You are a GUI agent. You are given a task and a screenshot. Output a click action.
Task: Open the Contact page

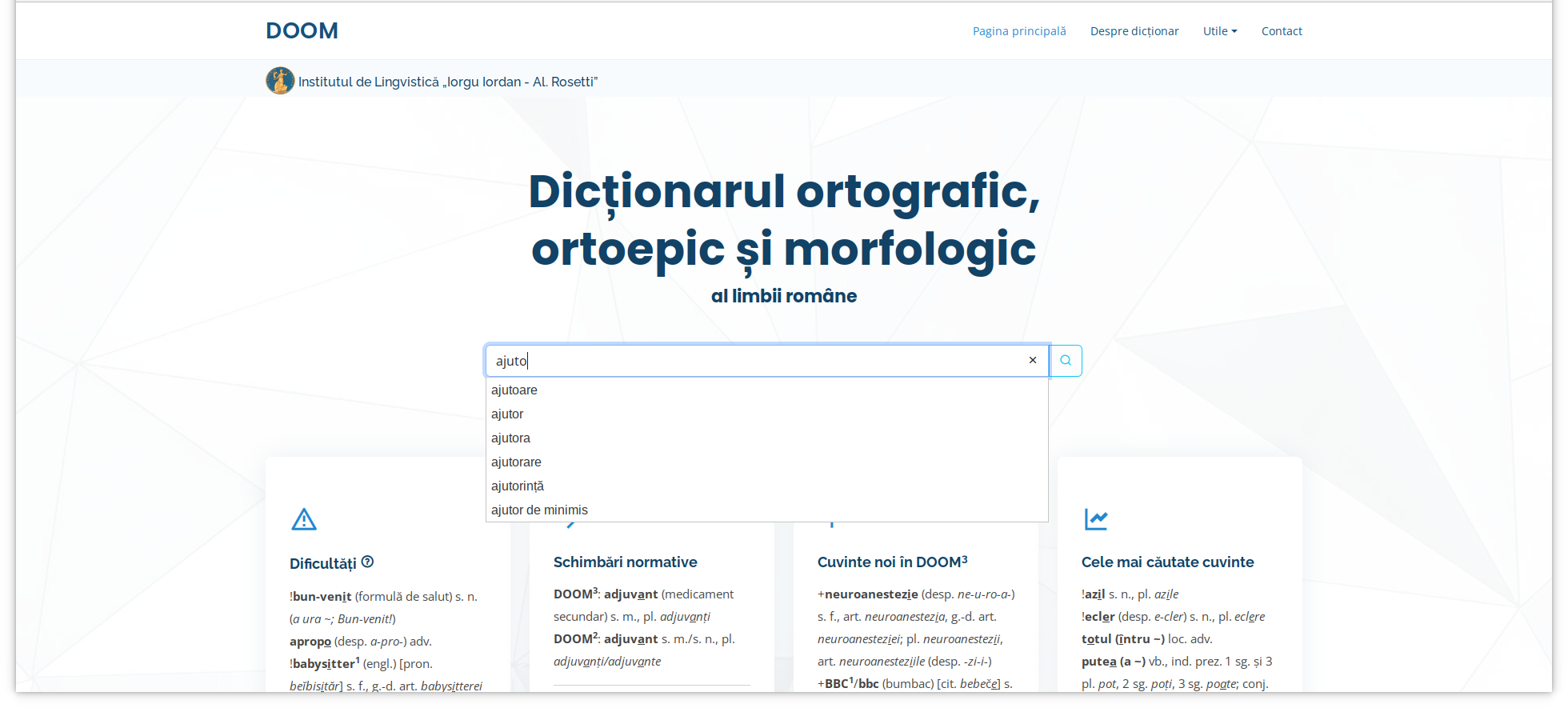point(1281,31)
